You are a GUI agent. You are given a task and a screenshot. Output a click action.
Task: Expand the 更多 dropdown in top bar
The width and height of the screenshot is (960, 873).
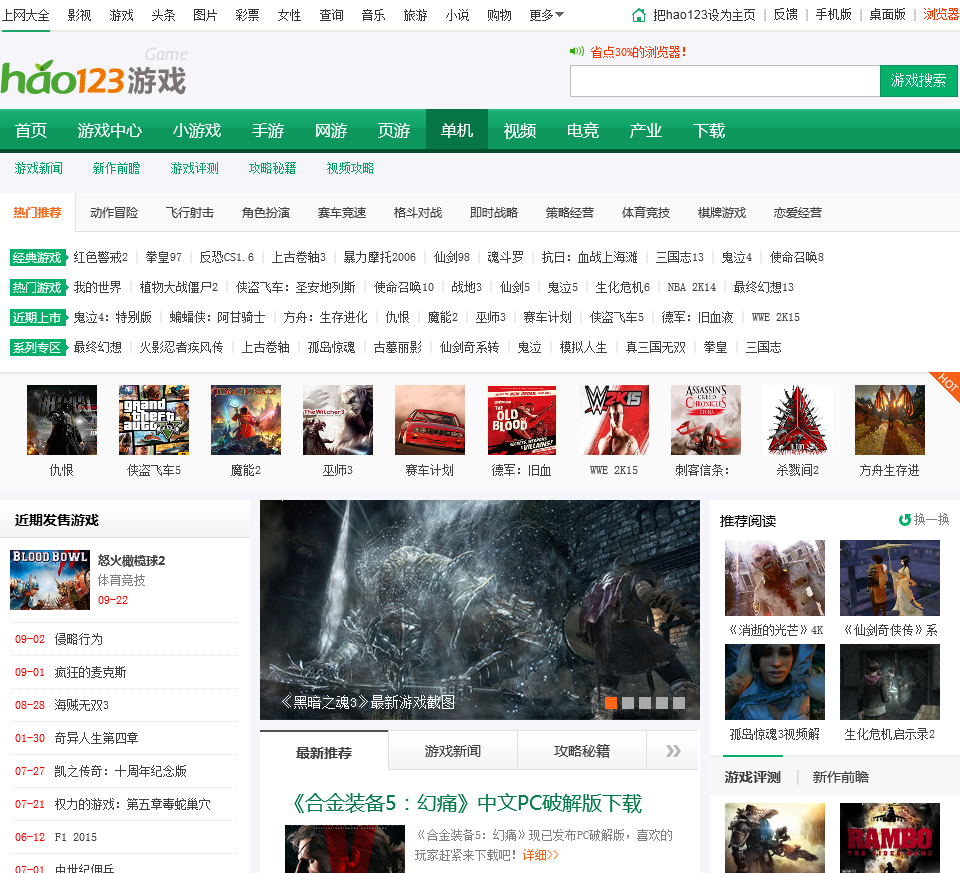[546, 15]
